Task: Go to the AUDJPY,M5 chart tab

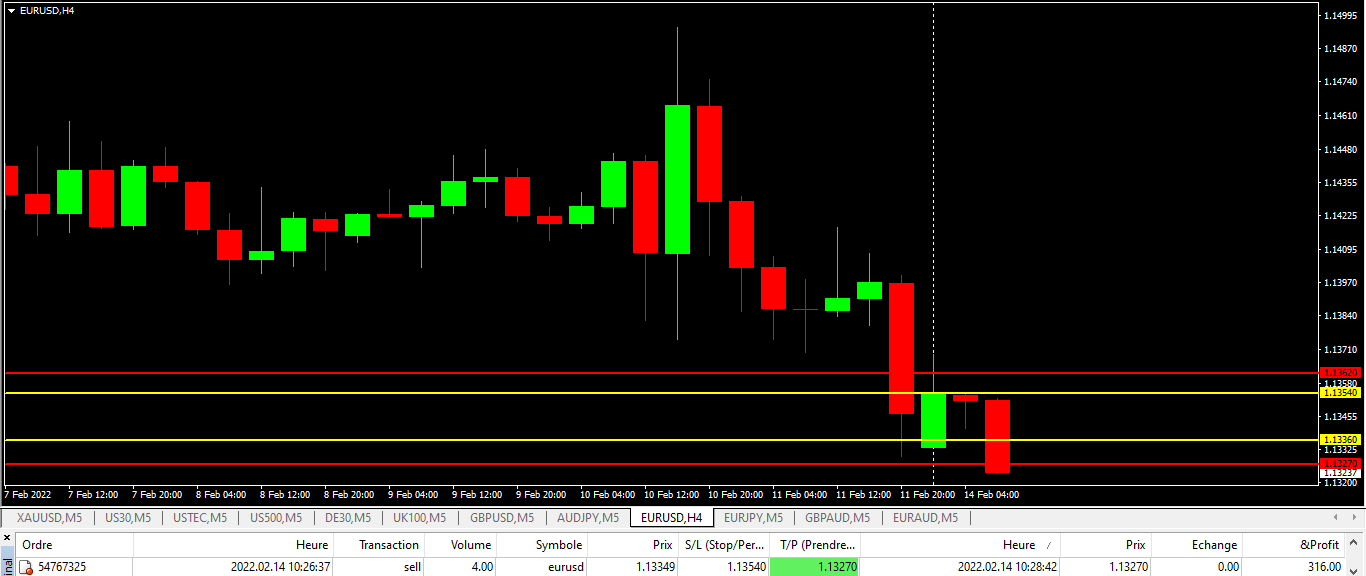Action: point(587,518)
